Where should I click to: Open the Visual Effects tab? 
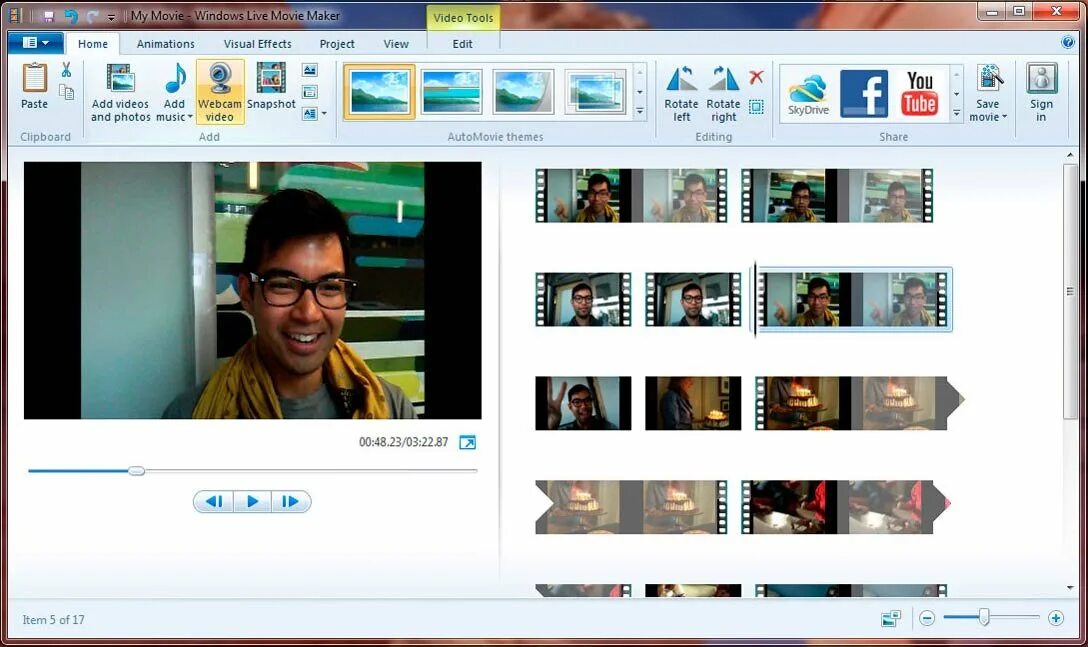pos(257,44)
